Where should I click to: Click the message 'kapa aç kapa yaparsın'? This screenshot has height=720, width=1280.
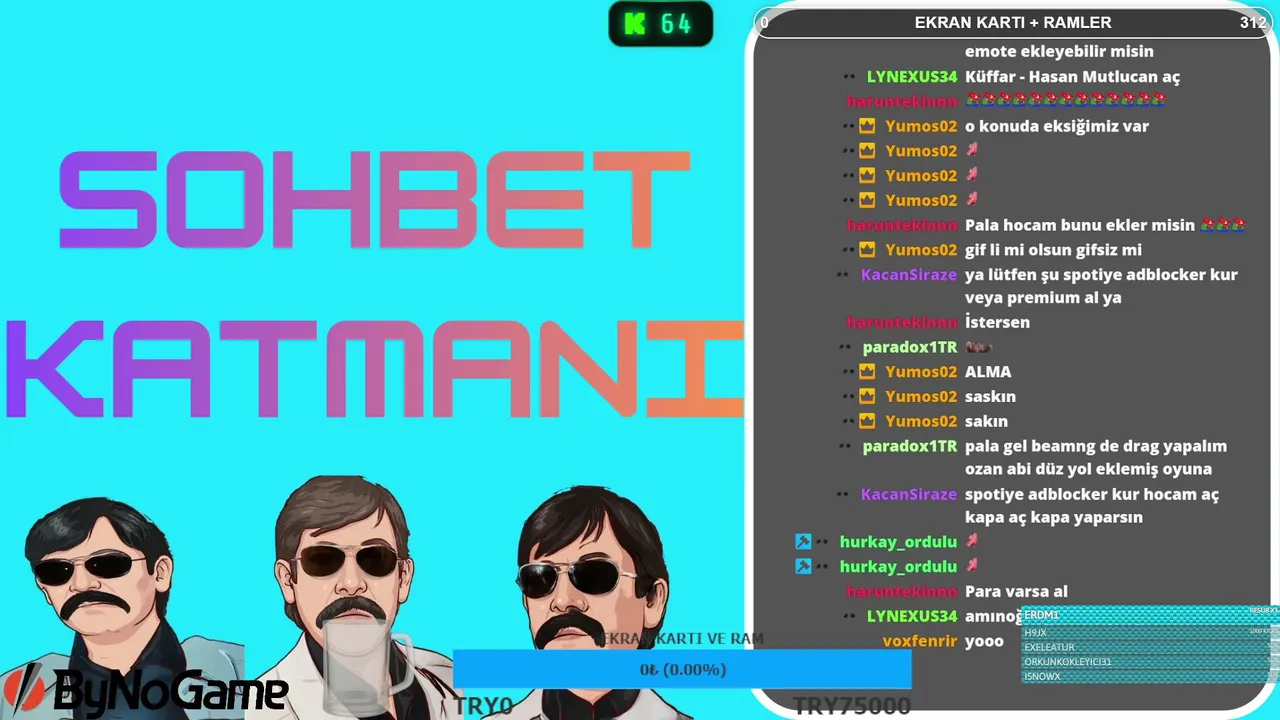coord(1054,518)
